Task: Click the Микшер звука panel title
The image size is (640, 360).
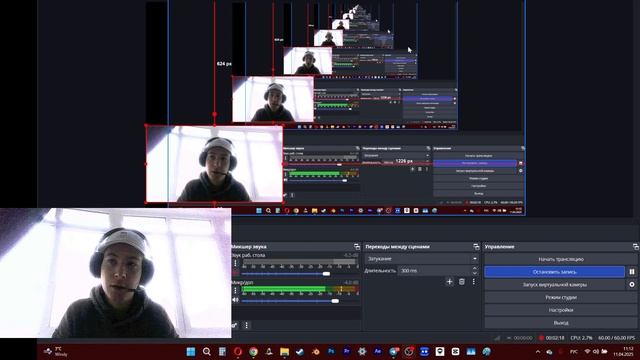Action: (x=249, y=247)
